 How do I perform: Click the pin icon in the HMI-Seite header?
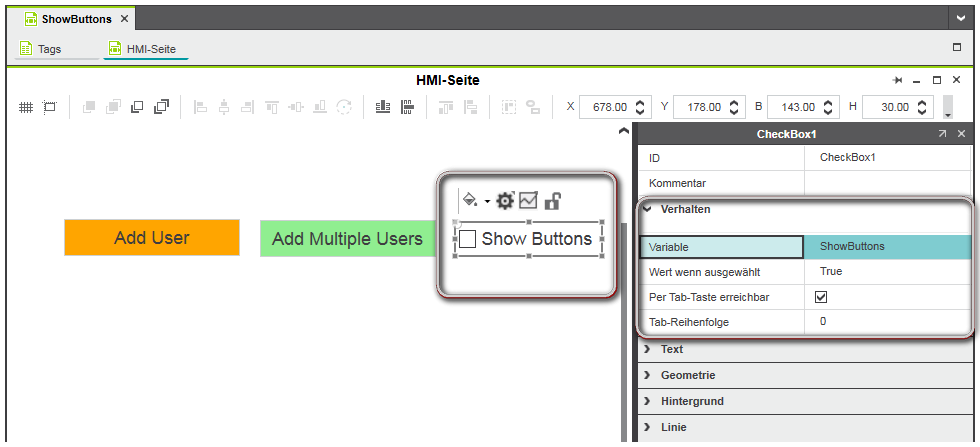pyautogui.click(x=897, y=80)
